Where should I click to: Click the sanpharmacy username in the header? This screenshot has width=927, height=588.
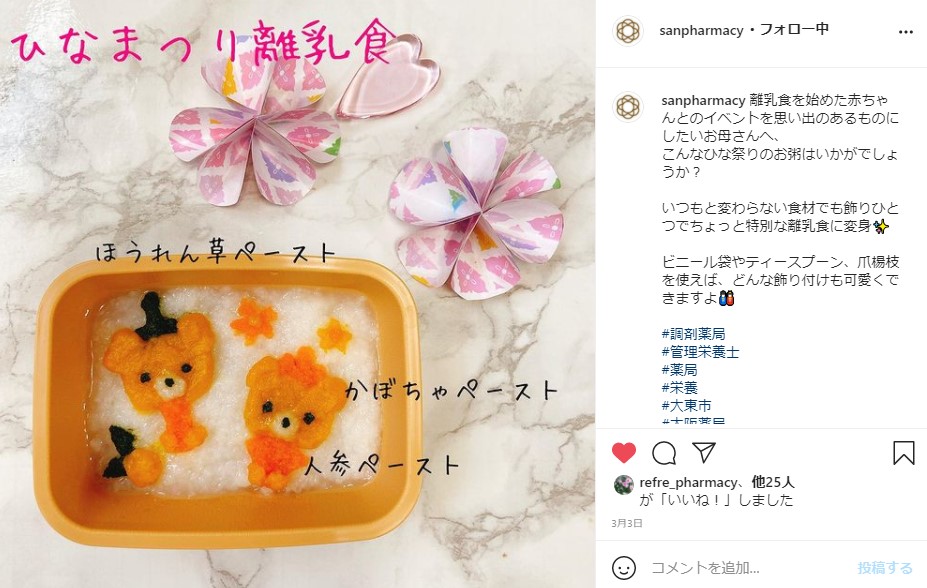[x=701, y=30]
